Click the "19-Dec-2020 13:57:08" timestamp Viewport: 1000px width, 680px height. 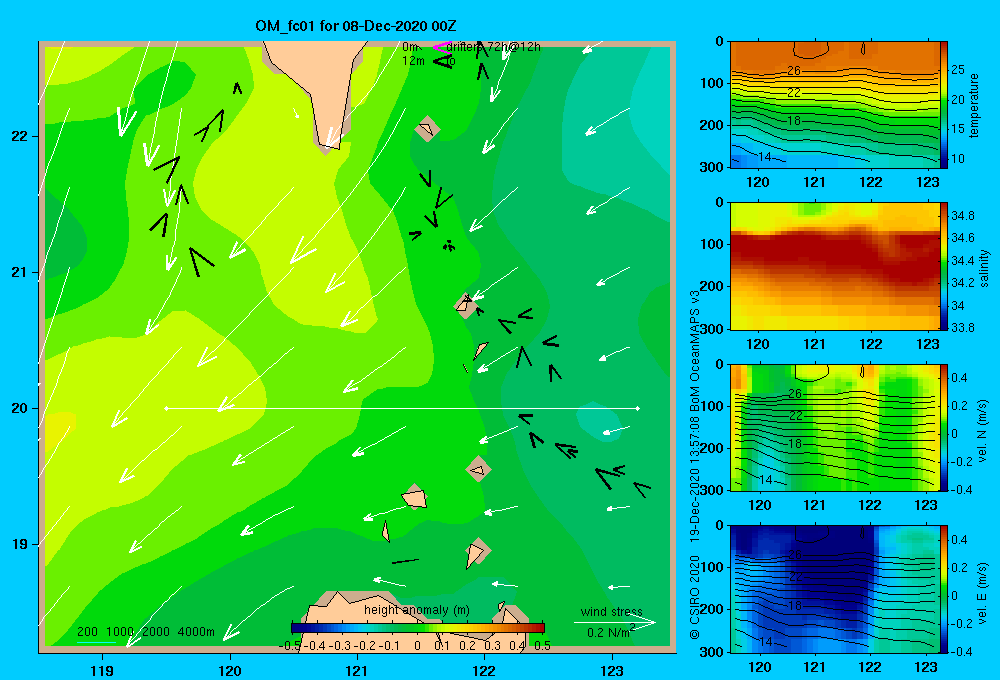pos(695,477)
